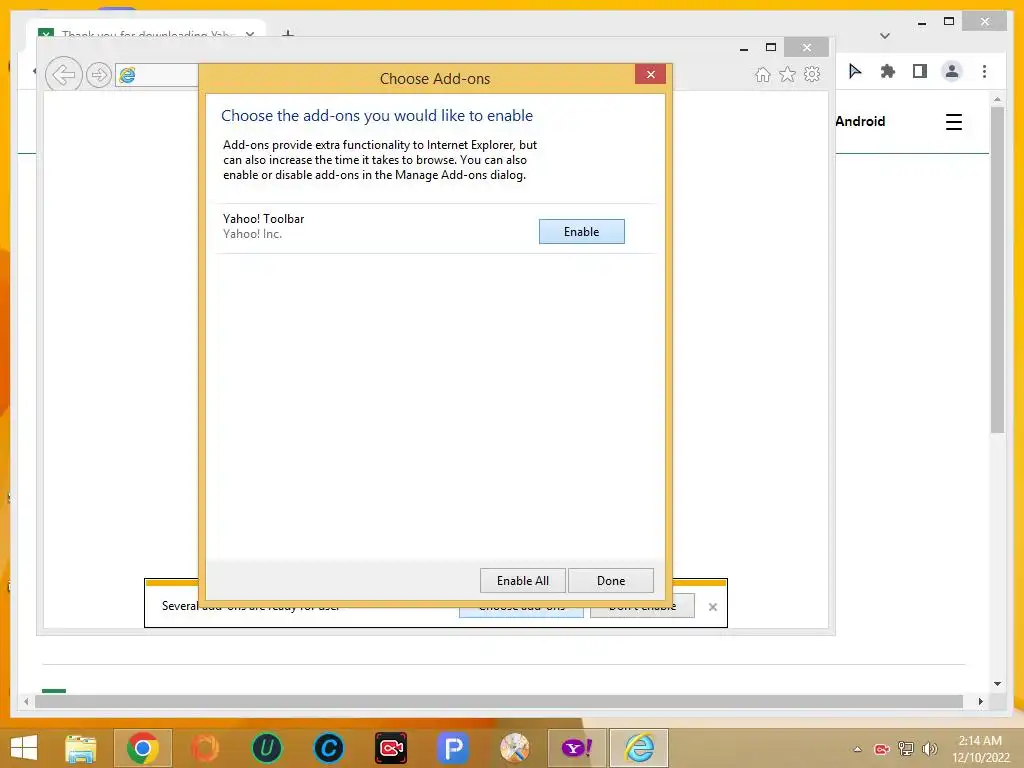Open the blue C taskbar app
Screen dimensions: 1024x768
pos(328,748)
